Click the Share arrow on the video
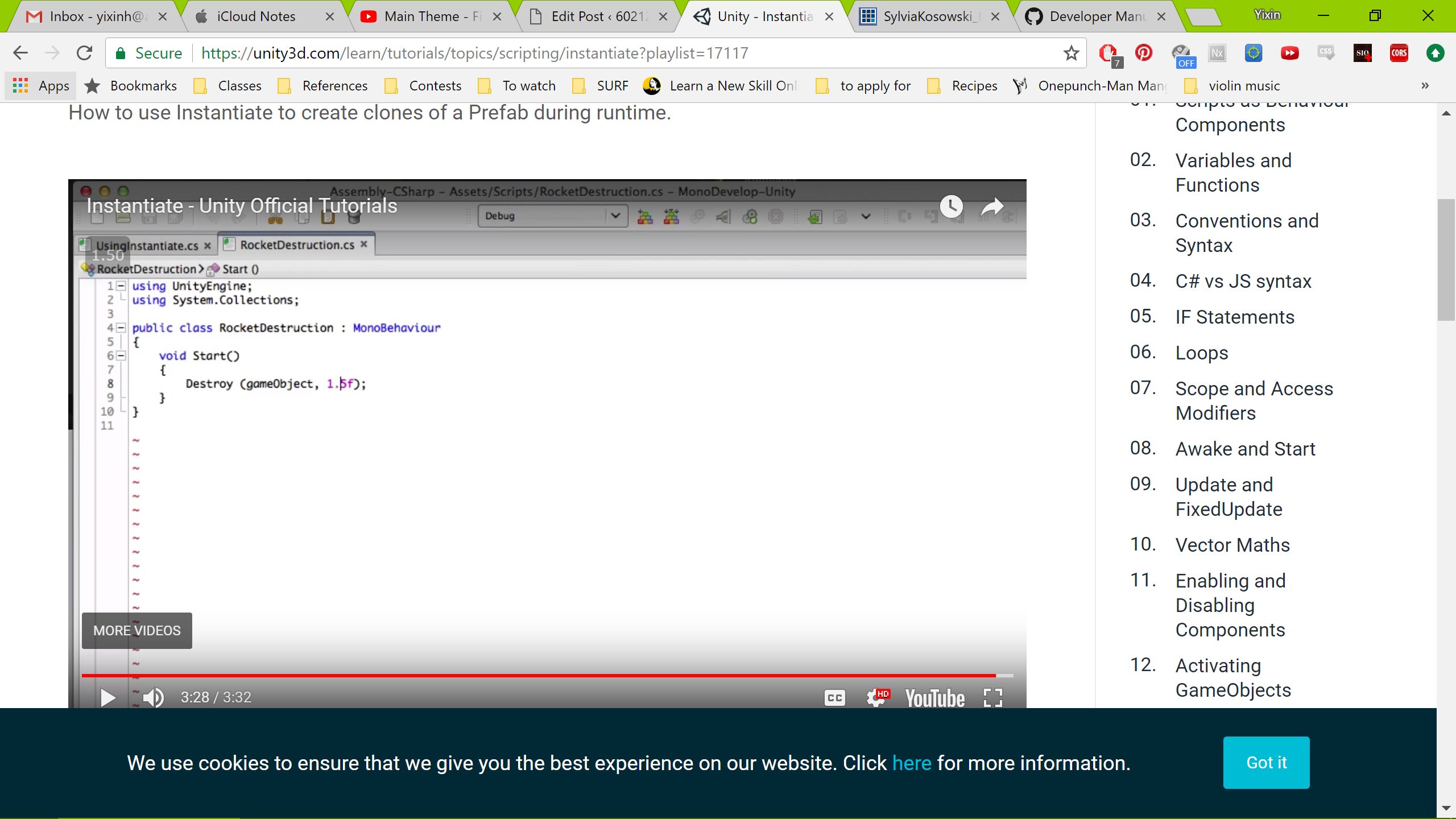The width and height of the screenshot is (1456, 819). point(992,206)
